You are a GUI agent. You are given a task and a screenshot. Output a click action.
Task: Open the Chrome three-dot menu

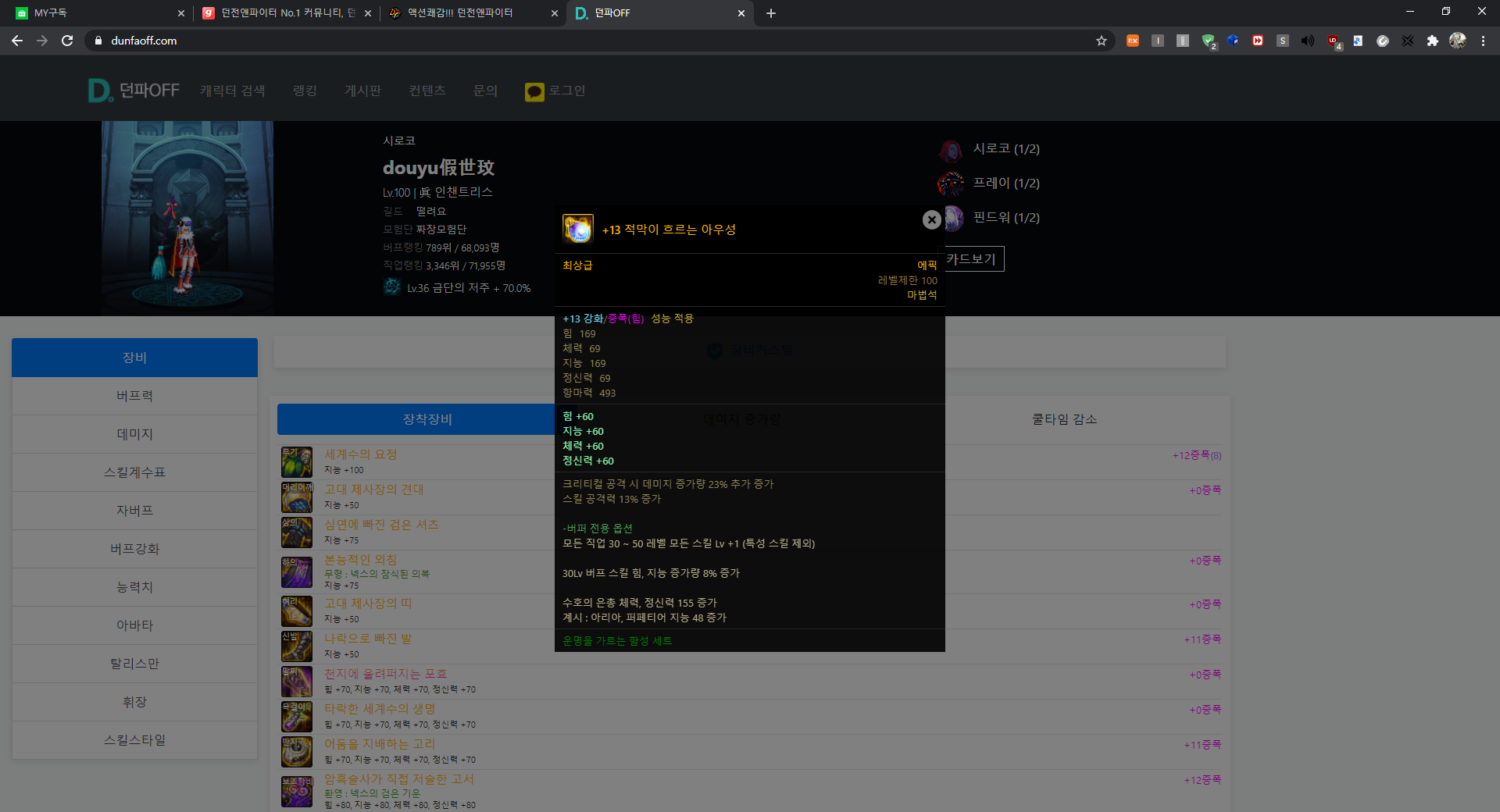1483,41
